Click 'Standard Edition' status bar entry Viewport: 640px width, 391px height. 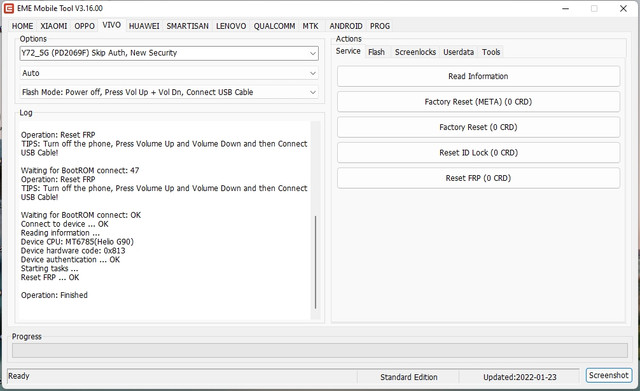coord(409,377)
